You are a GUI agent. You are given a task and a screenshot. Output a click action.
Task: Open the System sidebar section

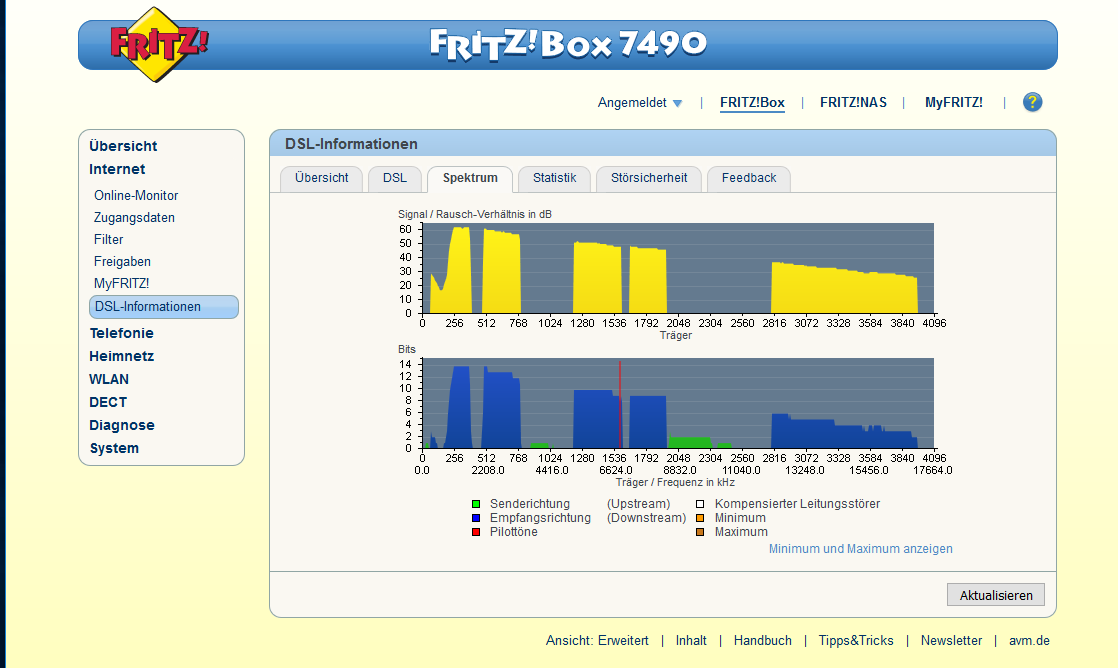pyautogui.click(x=114, y=448)
